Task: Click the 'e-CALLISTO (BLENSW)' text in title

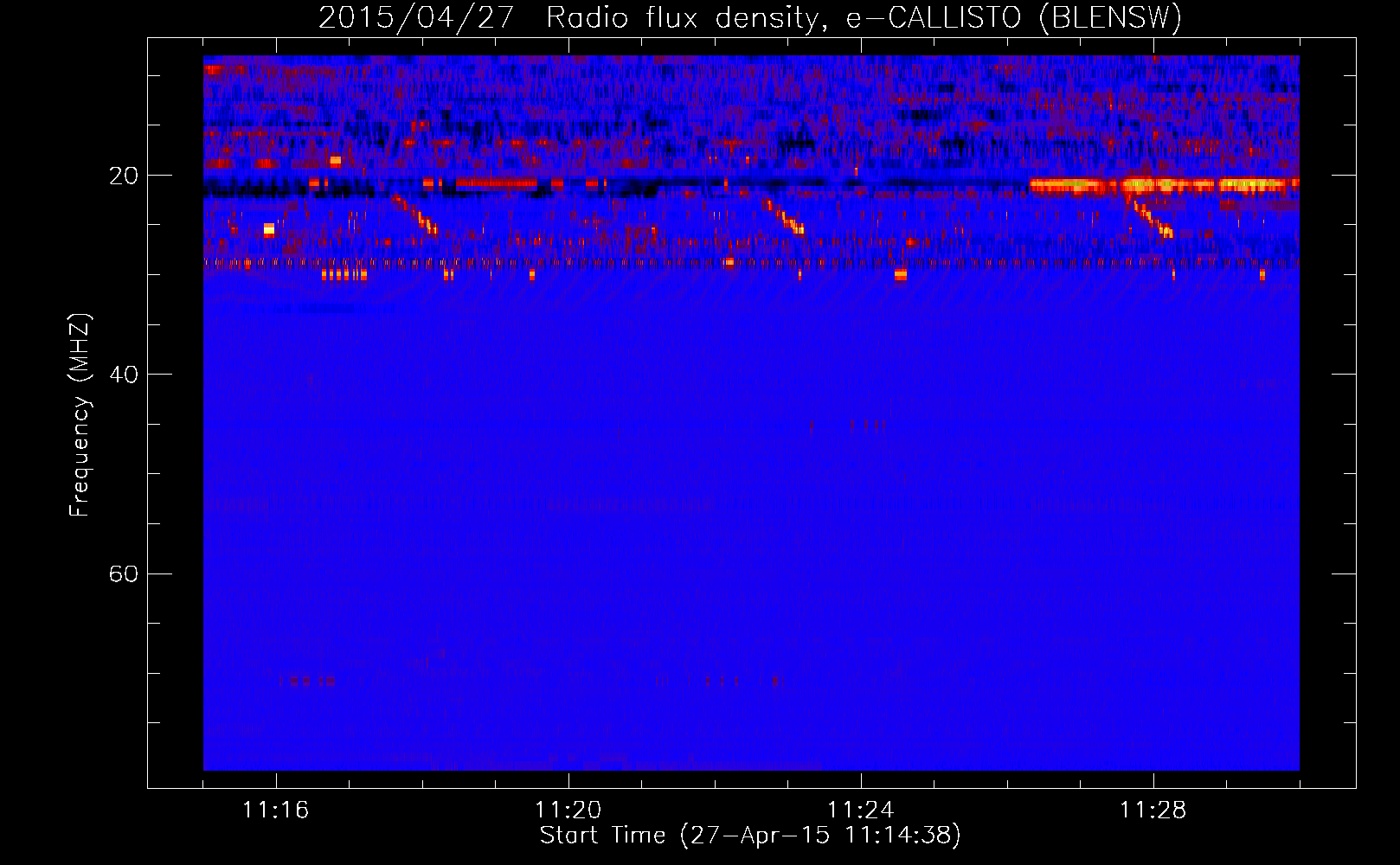Action: pyautogui.click(x=1014, y=17)
